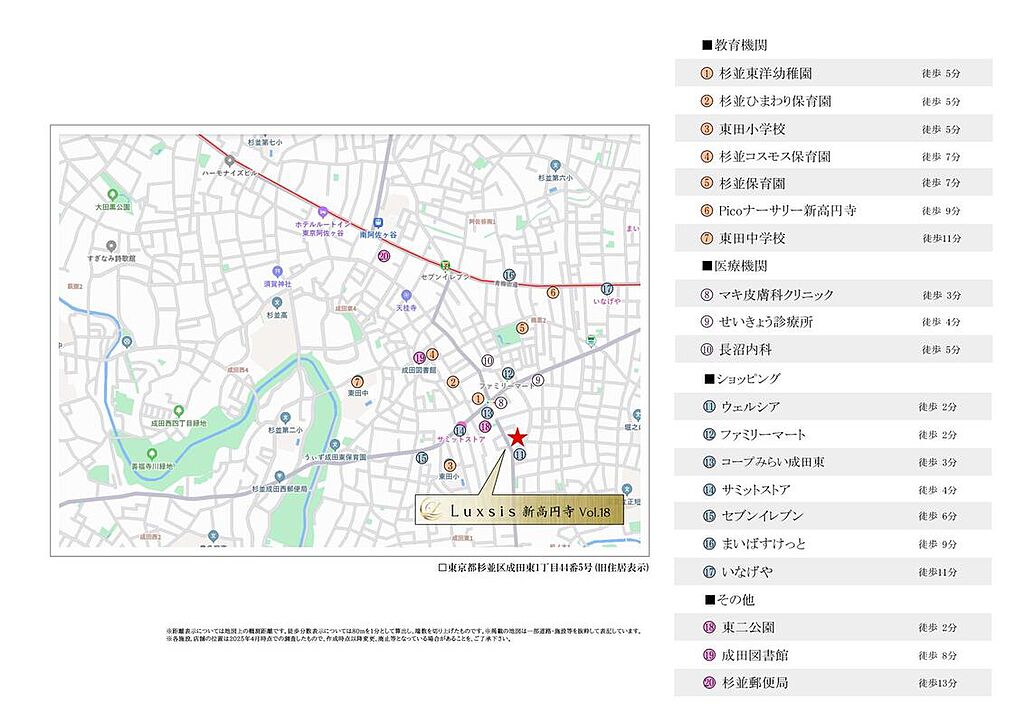
Task: Select いなげや row in the legend list
Action: click(x=833, y=571)
